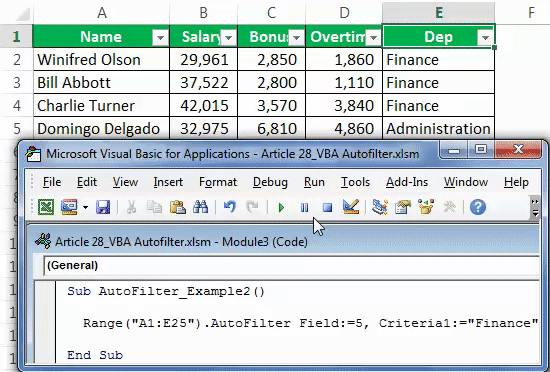Open the Run menu
Screen dimensions: 550x372
314,182
